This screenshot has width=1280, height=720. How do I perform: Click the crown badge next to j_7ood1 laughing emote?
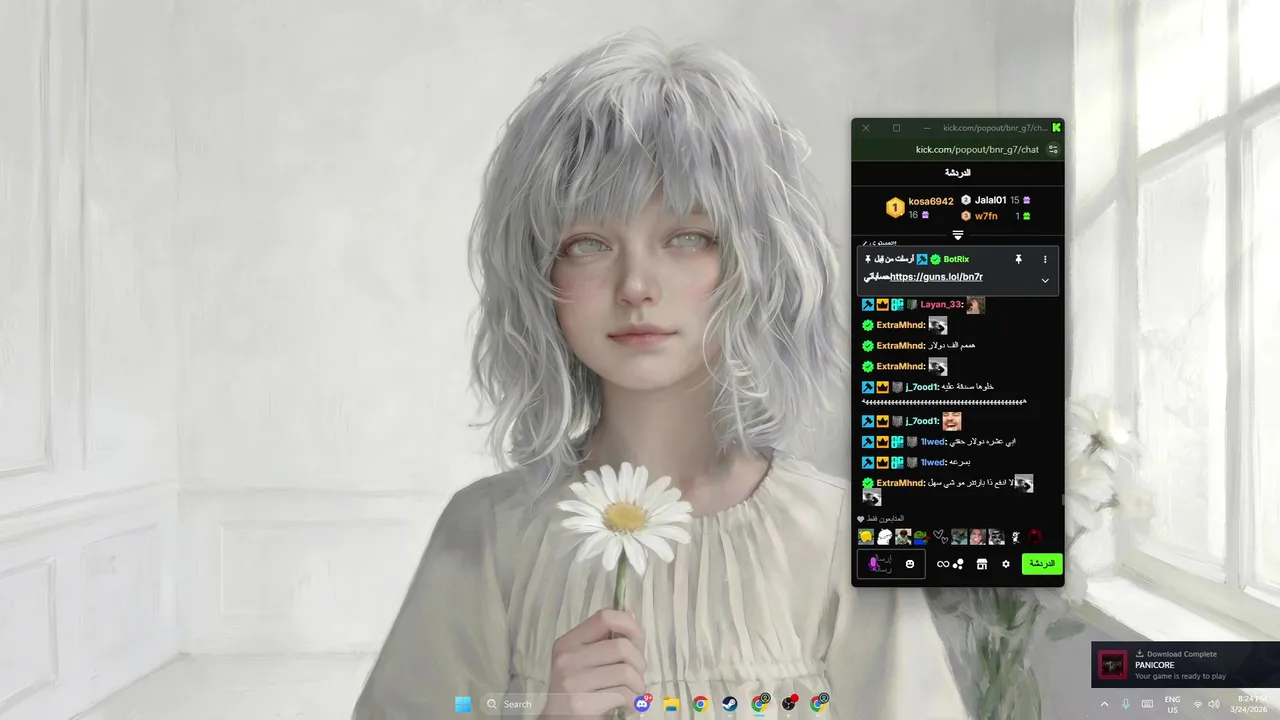[x=882, y=421]
